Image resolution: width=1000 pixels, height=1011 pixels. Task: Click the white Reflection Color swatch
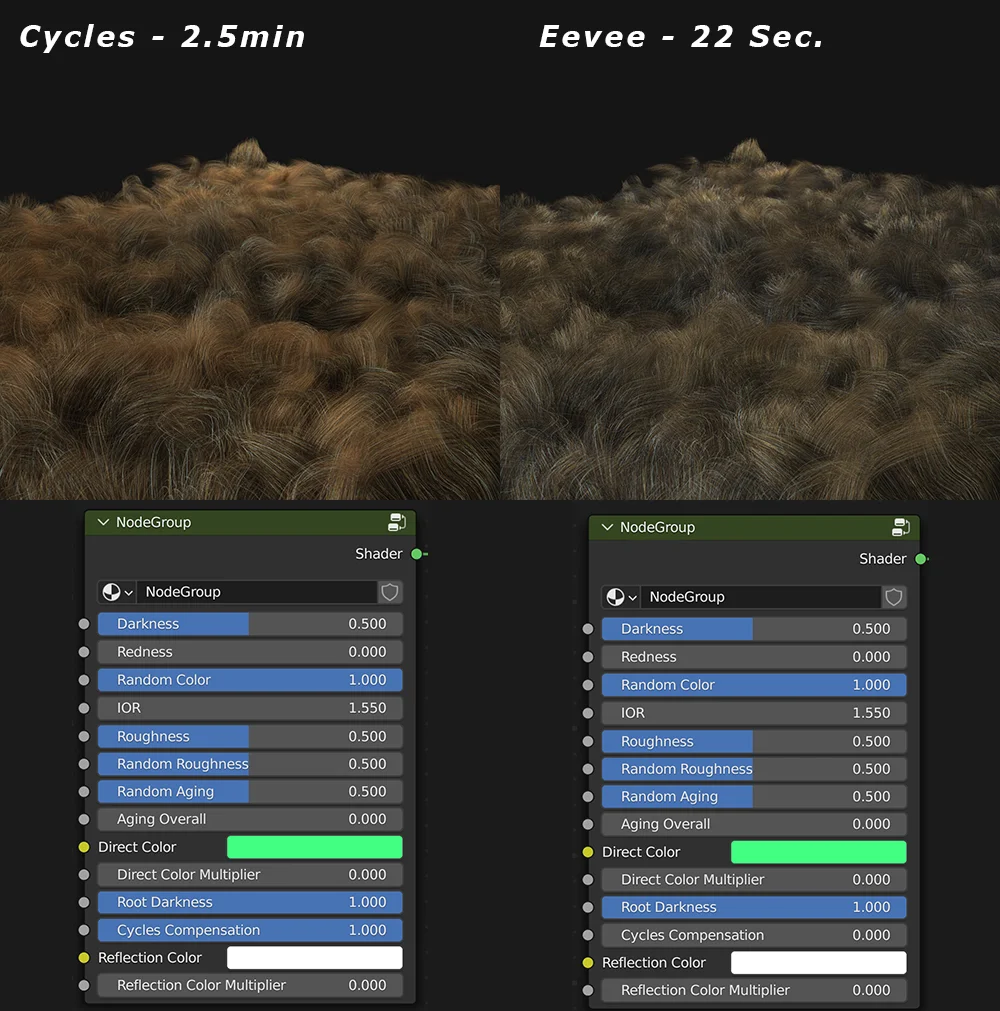[314, 957]
